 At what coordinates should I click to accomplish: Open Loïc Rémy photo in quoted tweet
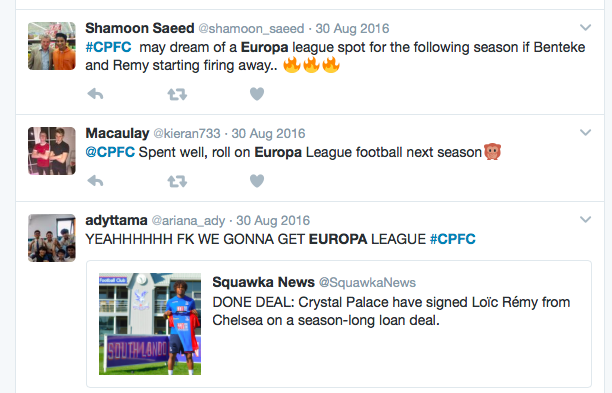point(150,324)
